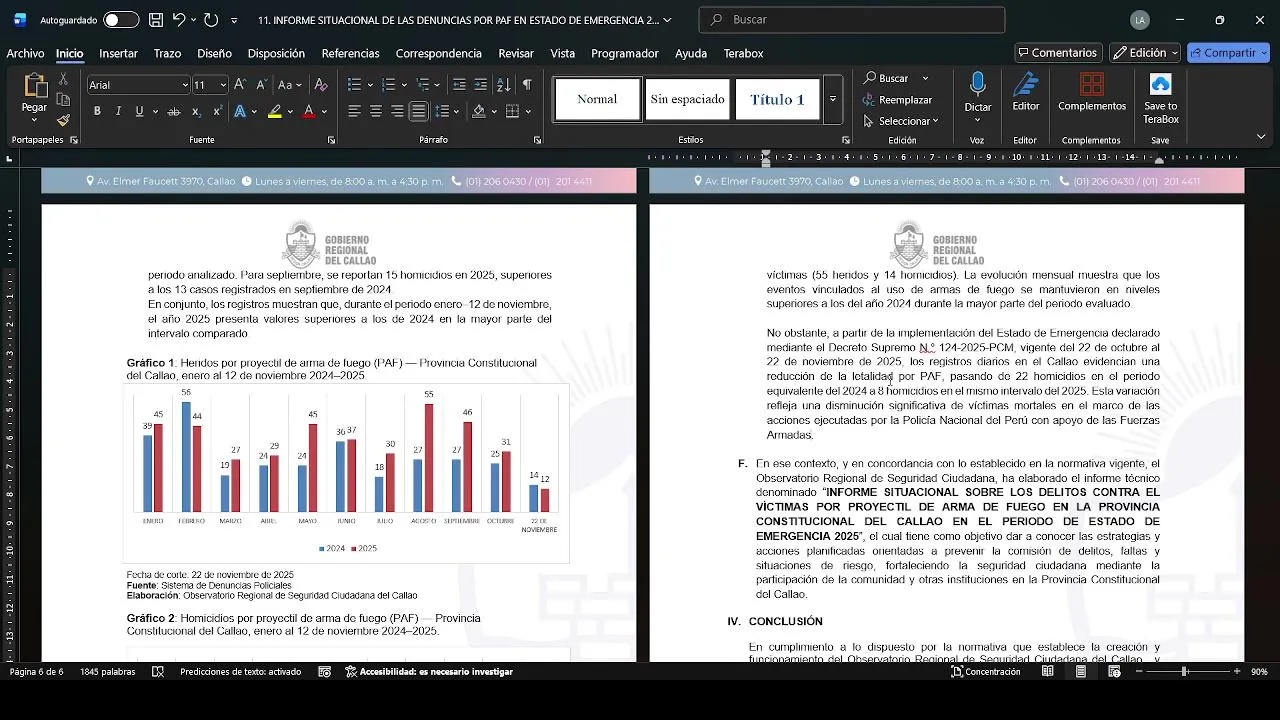The image size is (1280, 720).
Task: Expand the numbered list dropdown arrow
Action: coord(404,85)
